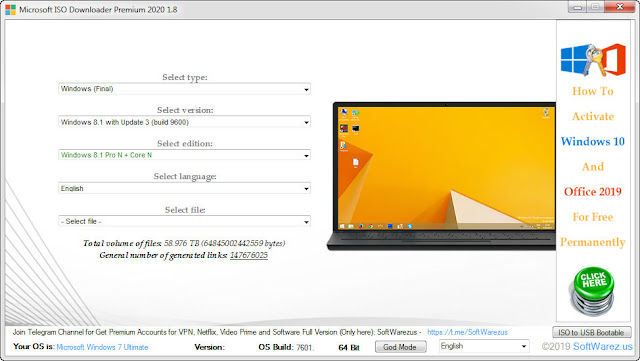Click the Windows 10 banner text
Viewport: 640px width, 361px height.
pos(593,142)
